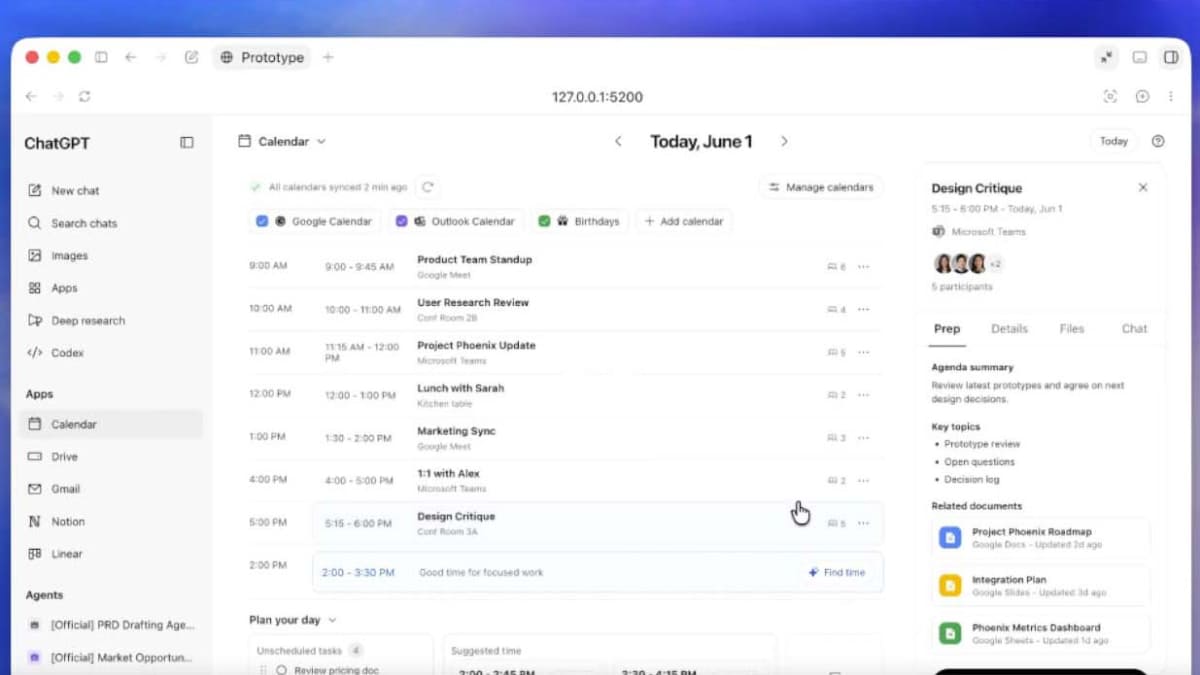
Task: Open more options for Product Team Standup
Action: [x=864, y=267]
